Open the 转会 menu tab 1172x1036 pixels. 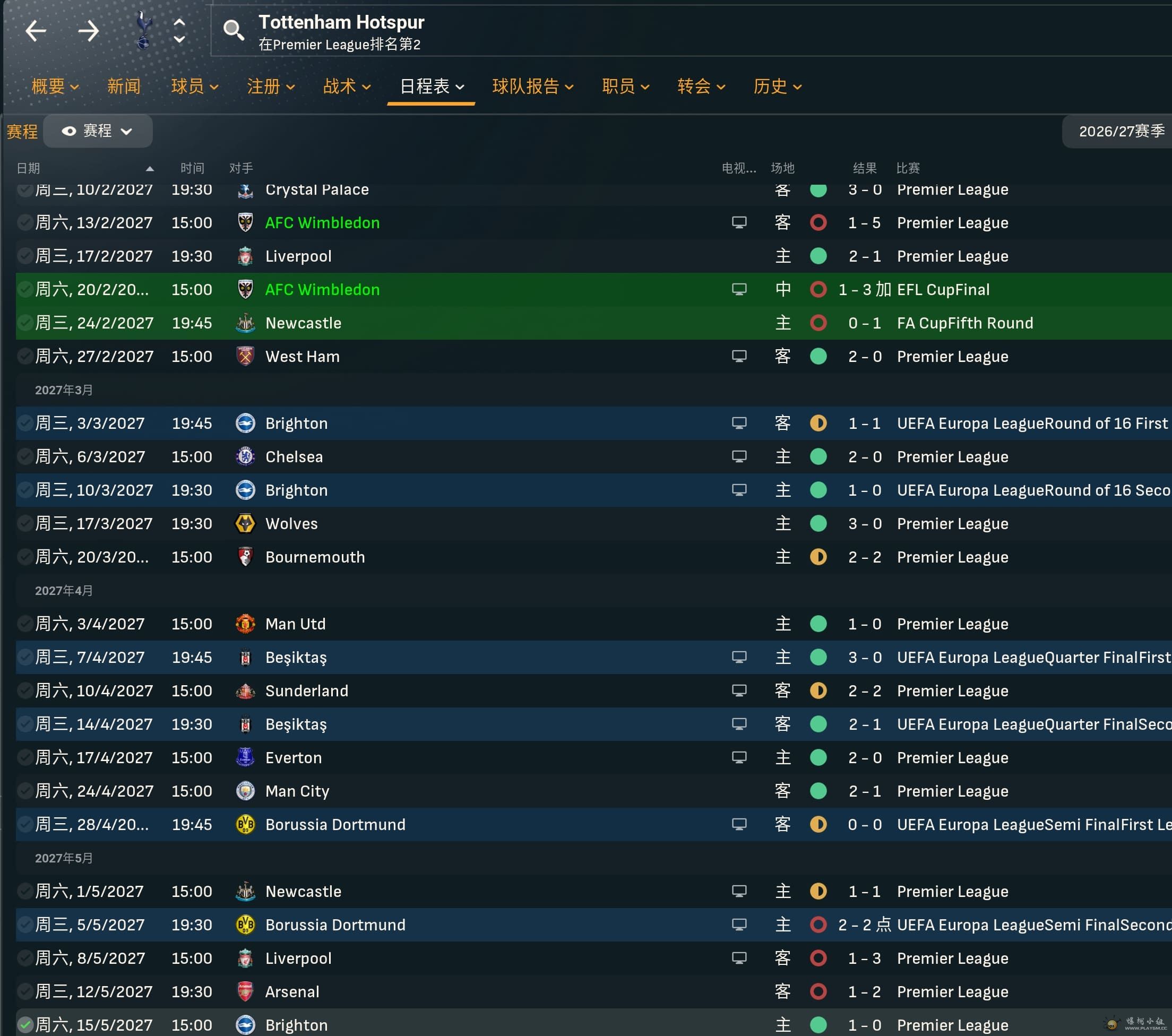[x=701, y=87]
